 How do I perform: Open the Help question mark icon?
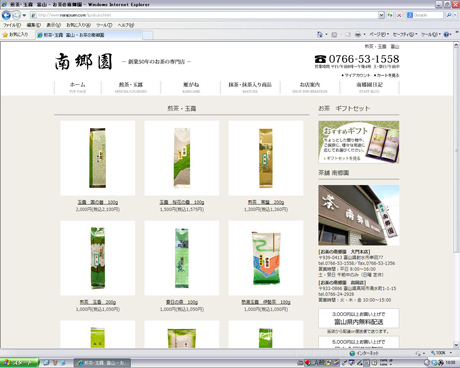coord(446,34)
